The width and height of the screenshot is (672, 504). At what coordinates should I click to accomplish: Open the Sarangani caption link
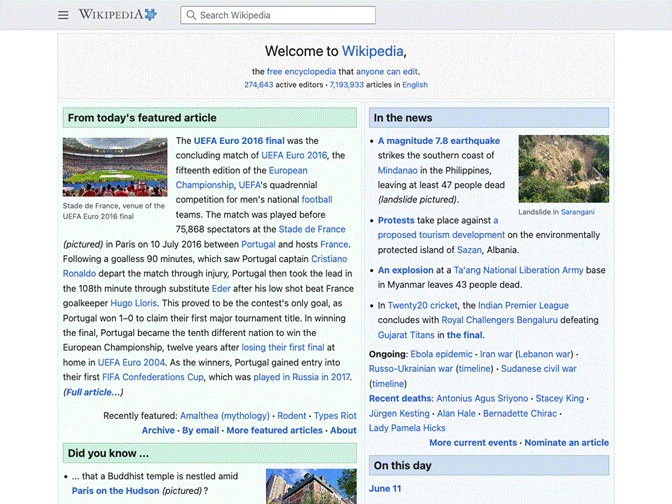coord(577,212)
